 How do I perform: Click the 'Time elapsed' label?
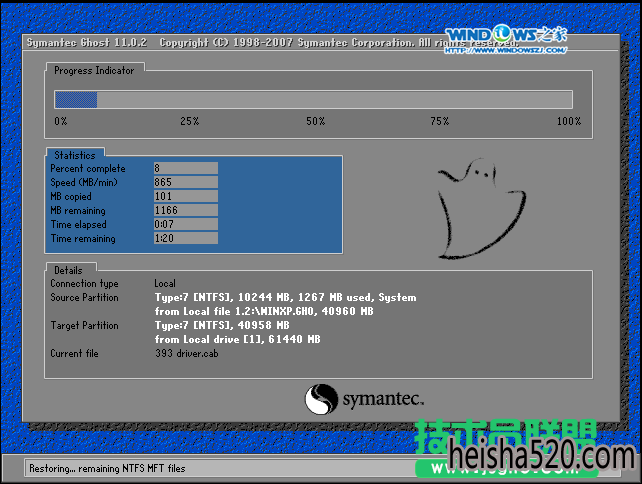(x=78, y=224)
